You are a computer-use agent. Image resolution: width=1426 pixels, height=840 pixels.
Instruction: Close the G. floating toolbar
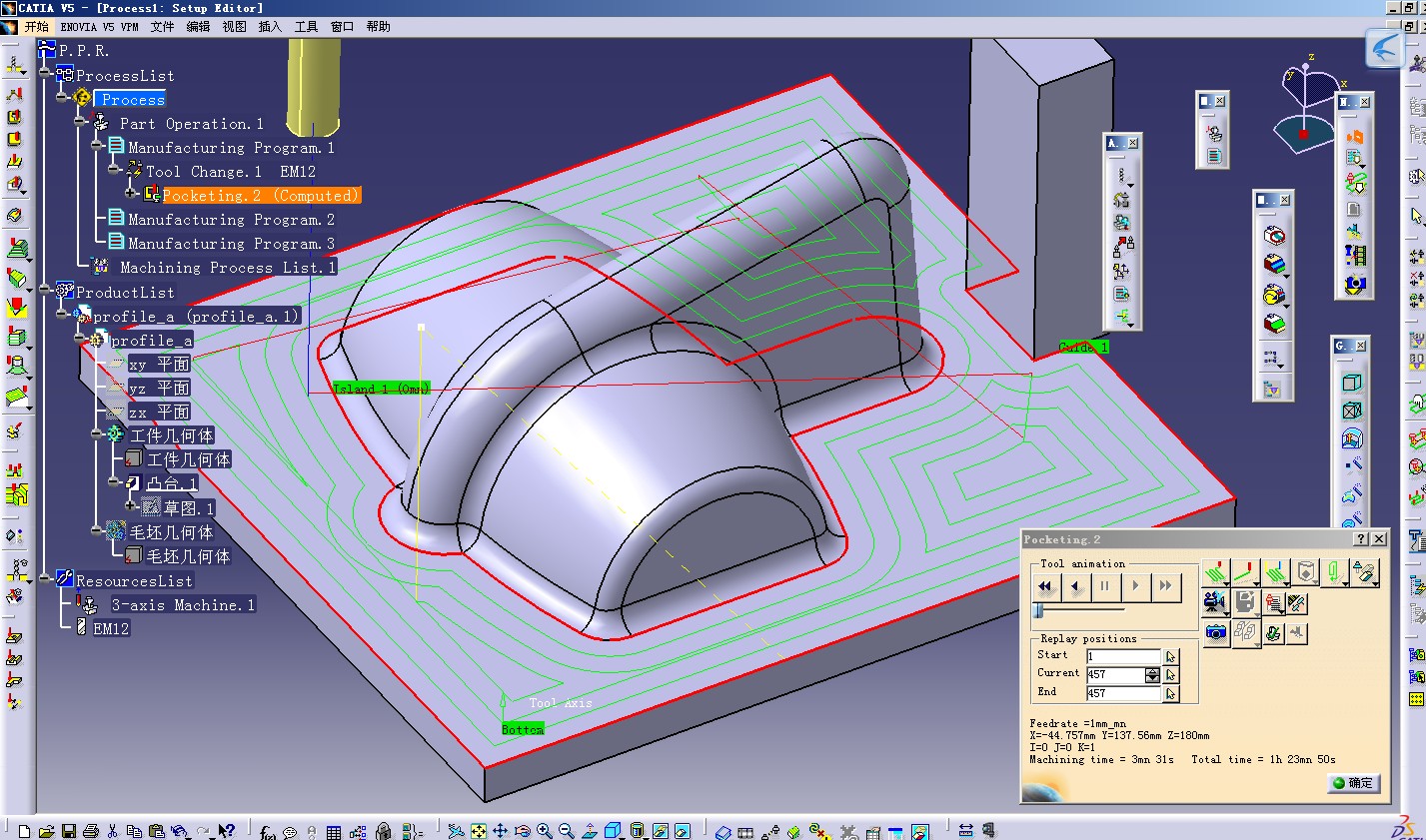(x=1361, y=346)
